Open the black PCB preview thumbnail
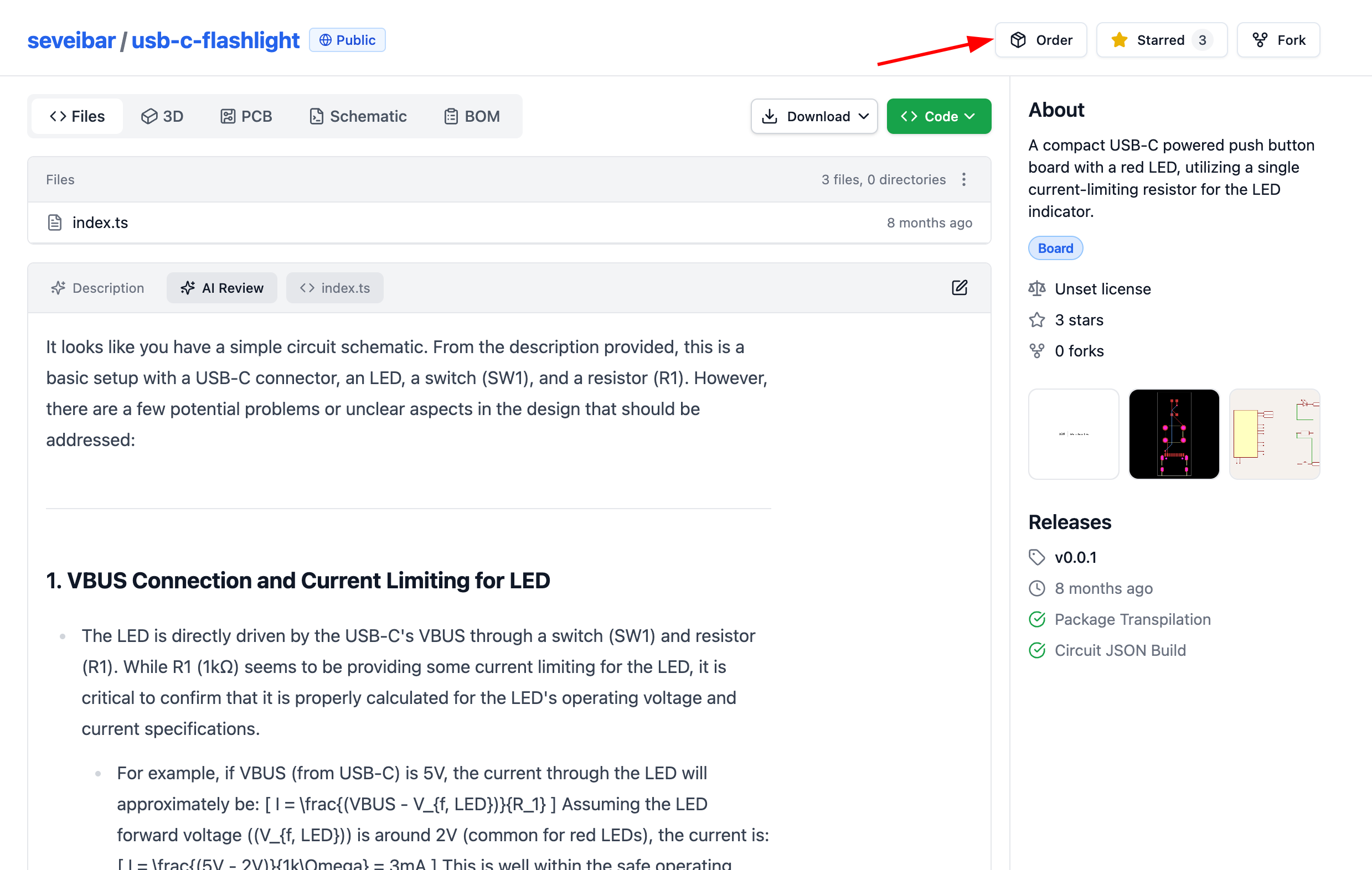Image resolution: width=1372 pixels, height=870 pixels. pos(1173,434)
